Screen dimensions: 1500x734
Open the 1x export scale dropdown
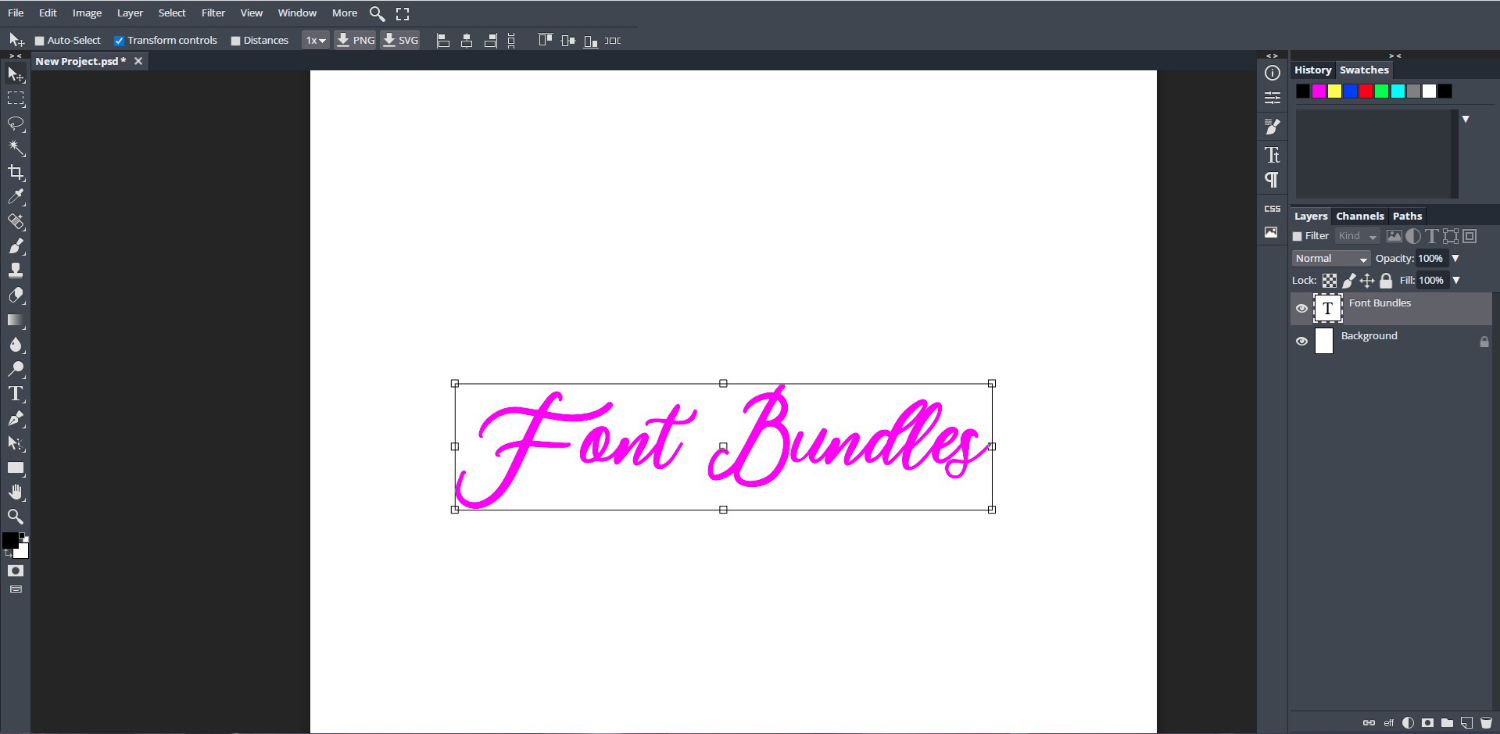click(316, 41)
